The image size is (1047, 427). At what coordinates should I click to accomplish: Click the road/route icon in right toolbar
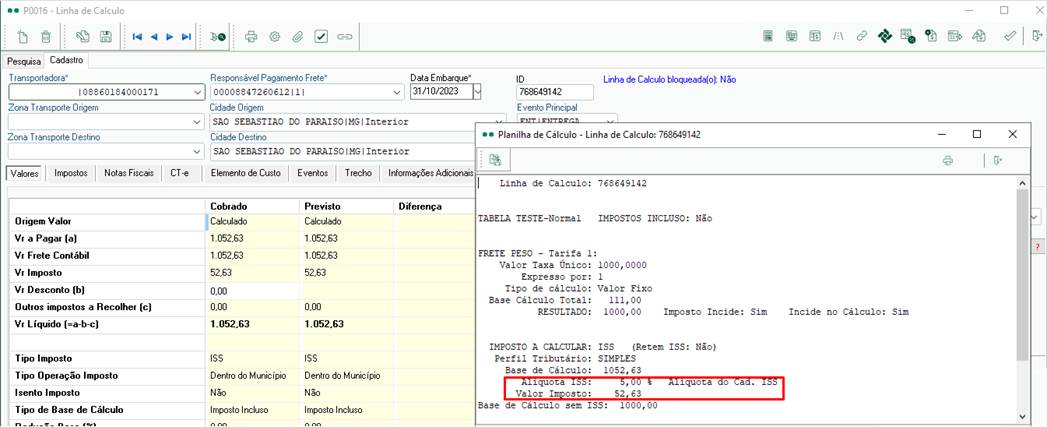point(837,36)
